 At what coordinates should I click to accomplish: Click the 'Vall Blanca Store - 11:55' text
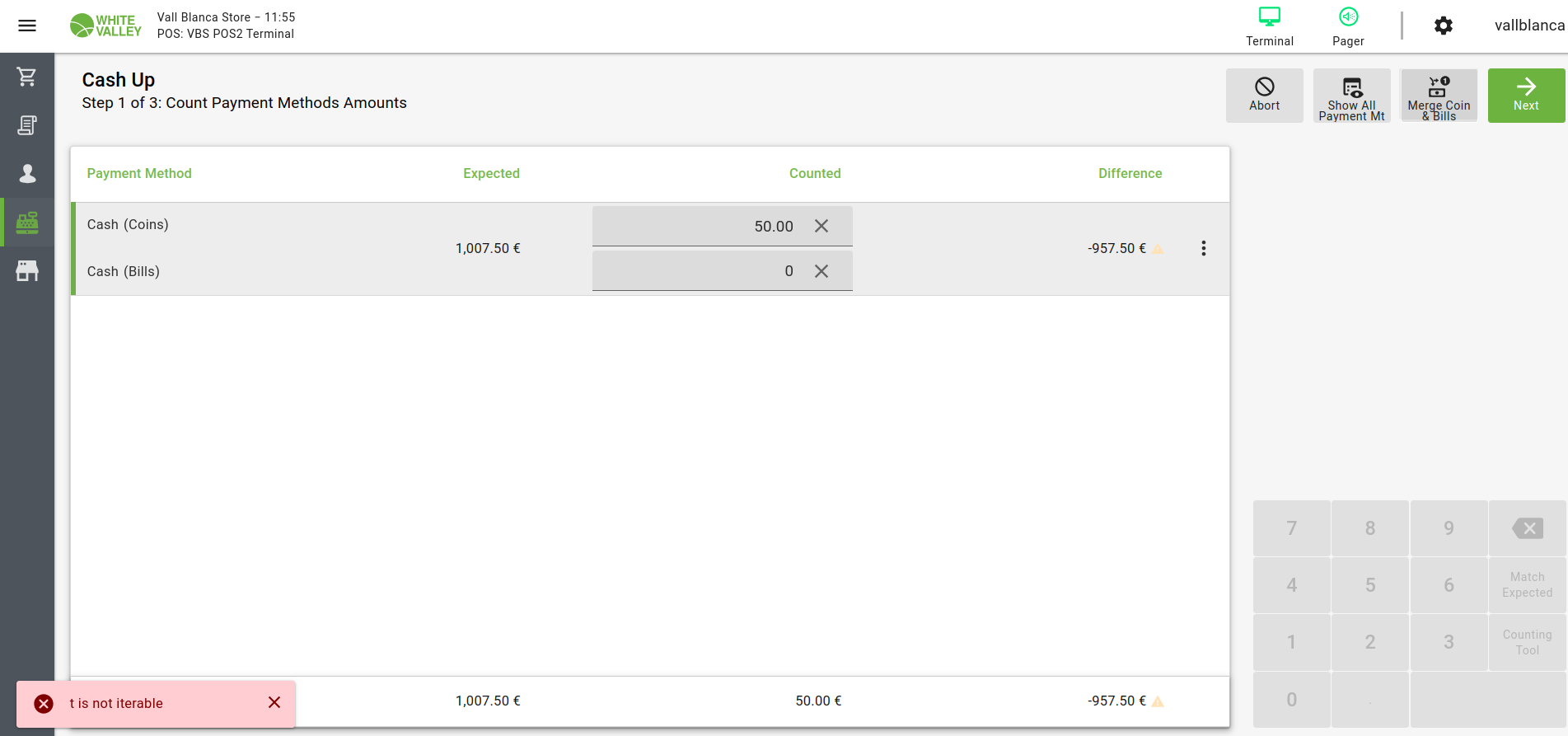tap(226, 17)
